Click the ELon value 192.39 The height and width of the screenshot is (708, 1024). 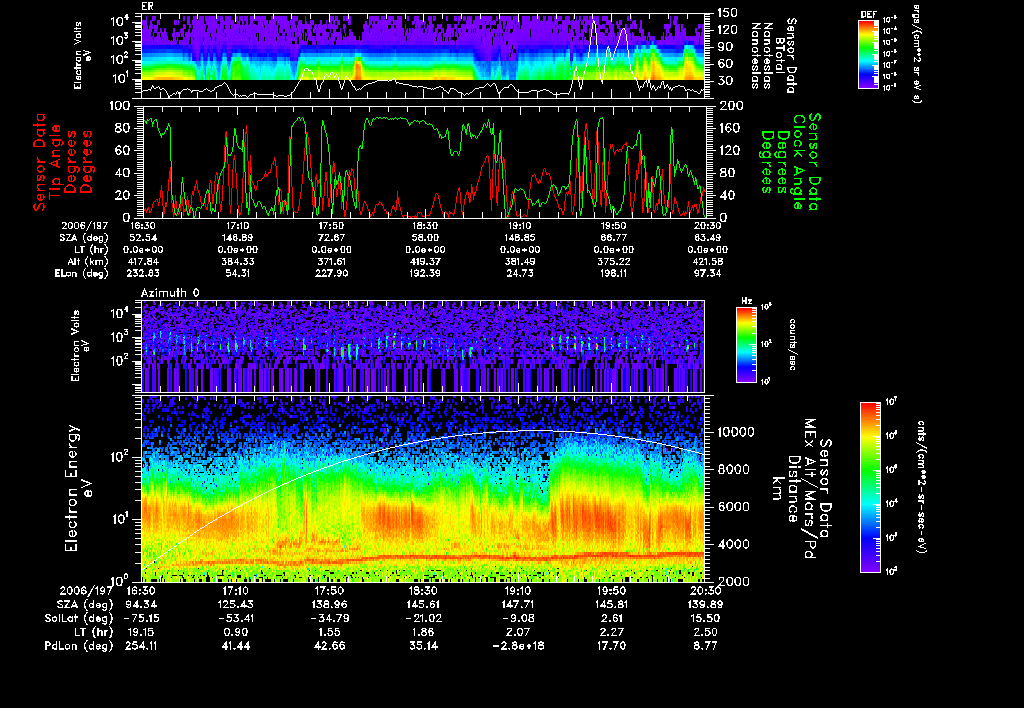tap(424, 273)
